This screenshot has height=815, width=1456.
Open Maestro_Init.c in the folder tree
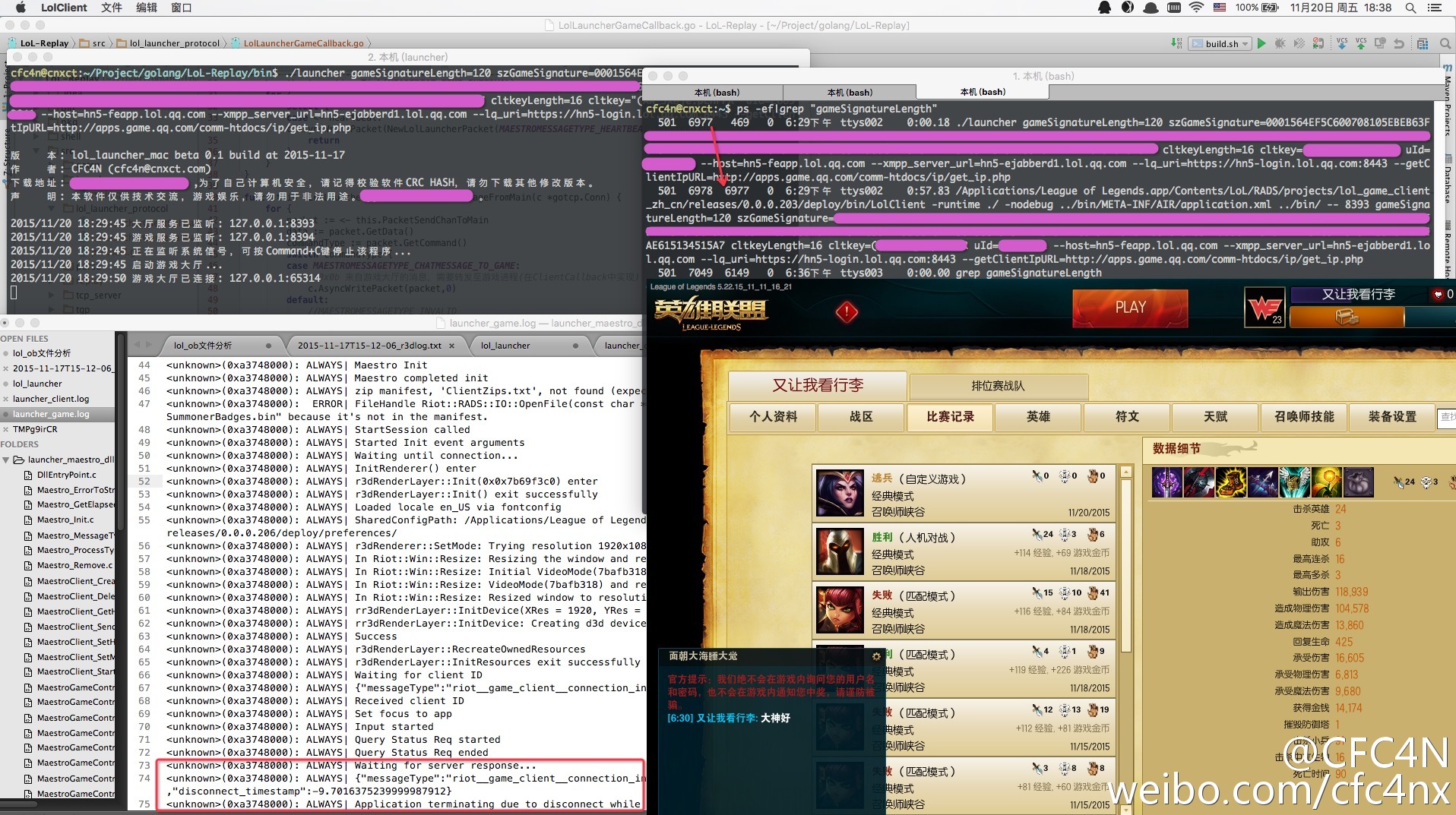(65, 520)
